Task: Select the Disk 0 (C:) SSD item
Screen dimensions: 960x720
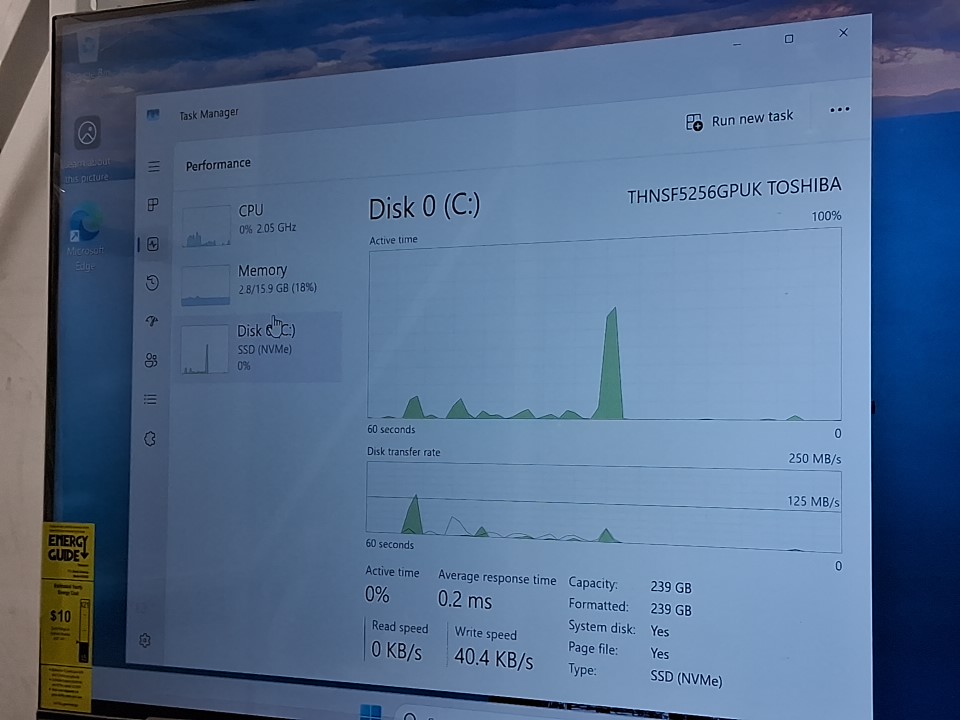Action: pos(260,345)
